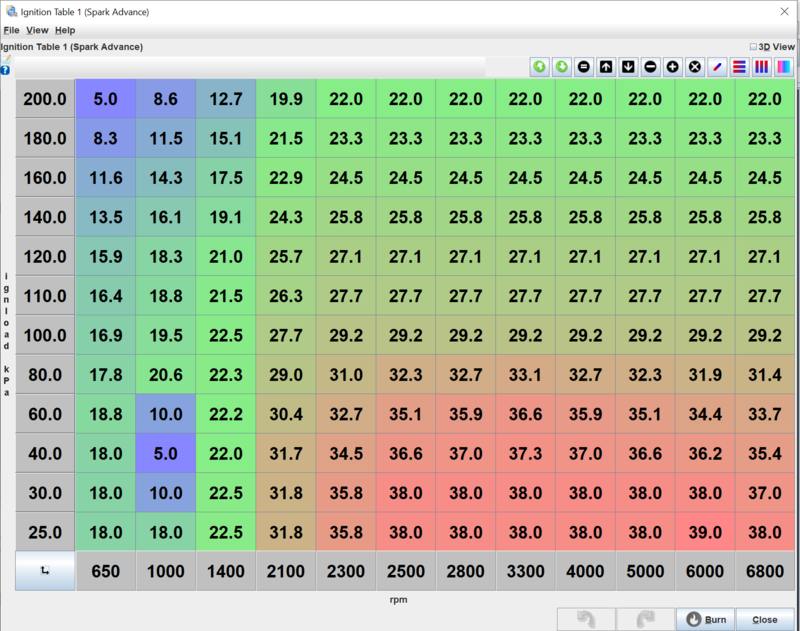
Task: Select the 5.0 cell at 40 kPa, 1000 rpm
Action: tap(166, 453)
